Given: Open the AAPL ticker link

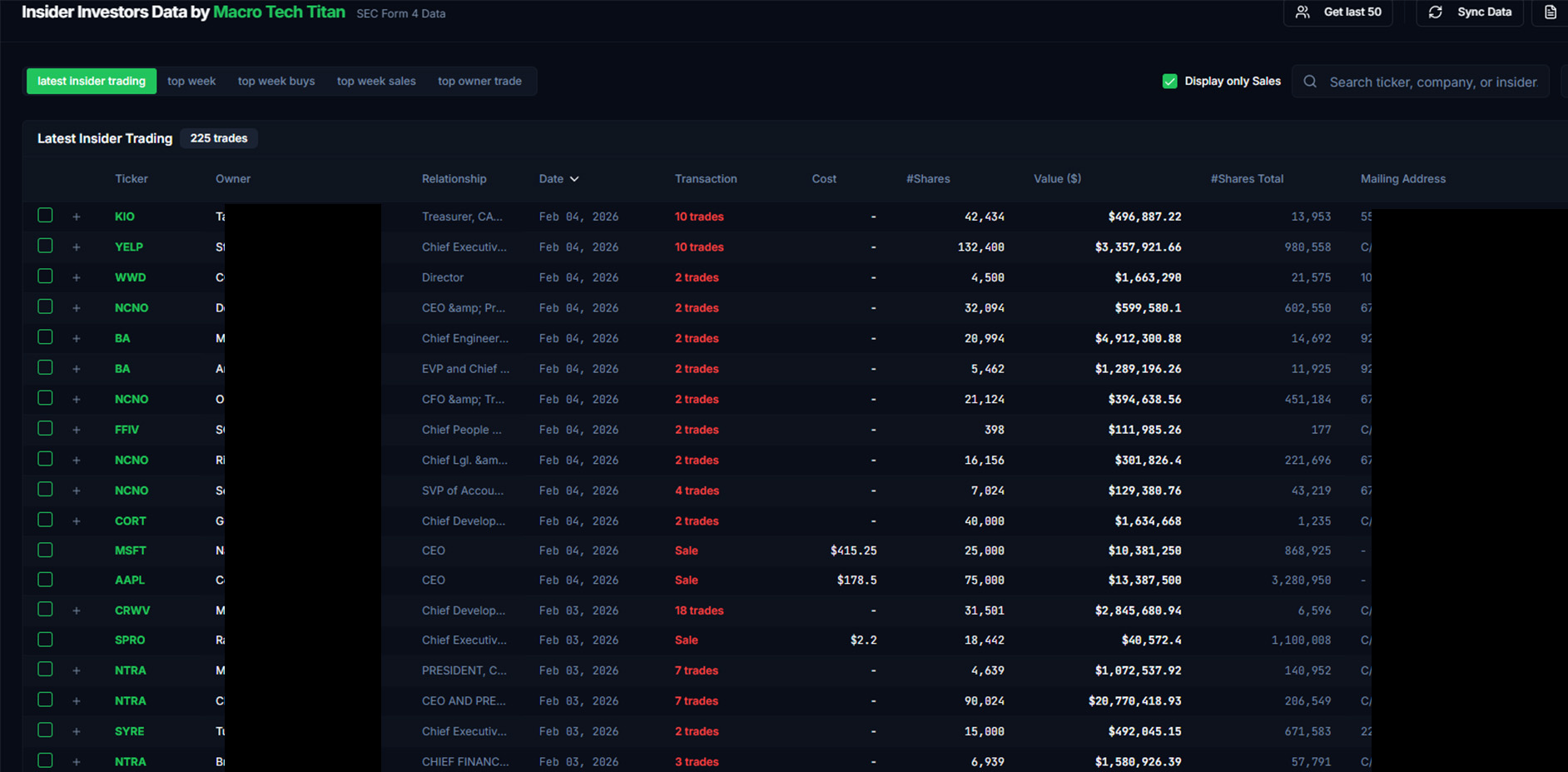Looking at the screenshot, I should click(129, 580).
